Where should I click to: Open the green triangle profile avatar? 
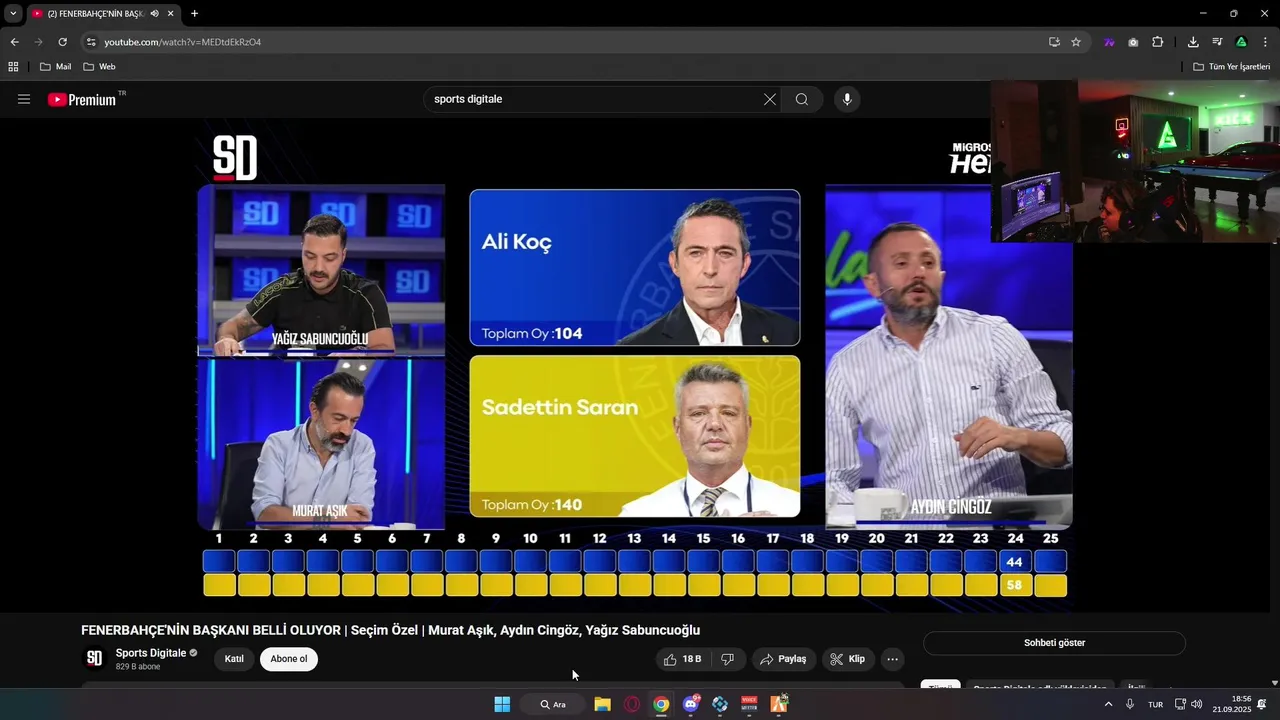pos(1241,42)
